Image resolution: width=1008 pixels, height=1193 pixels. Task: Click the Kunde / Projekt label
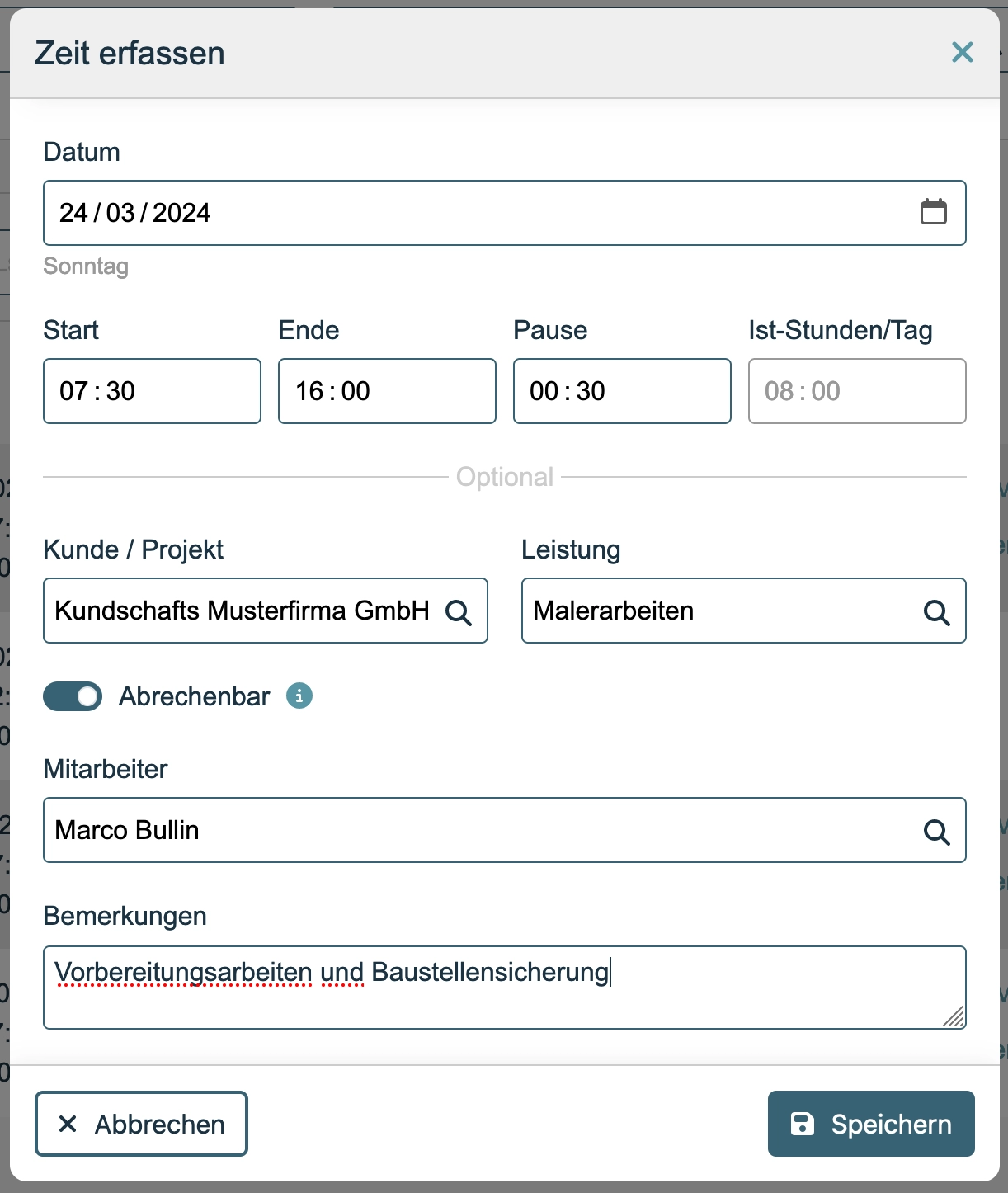pyautogui.click(x=133, y=549)
